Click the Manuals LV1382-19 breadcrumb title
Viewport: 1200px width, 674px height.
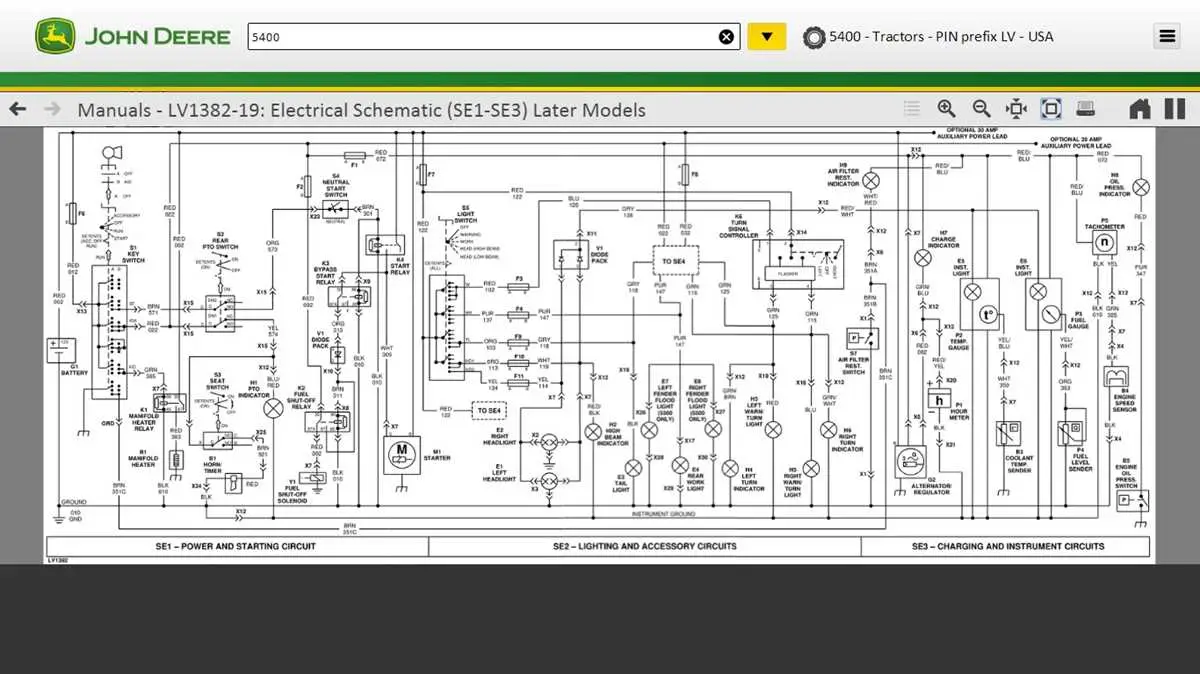tap(362, 110)
